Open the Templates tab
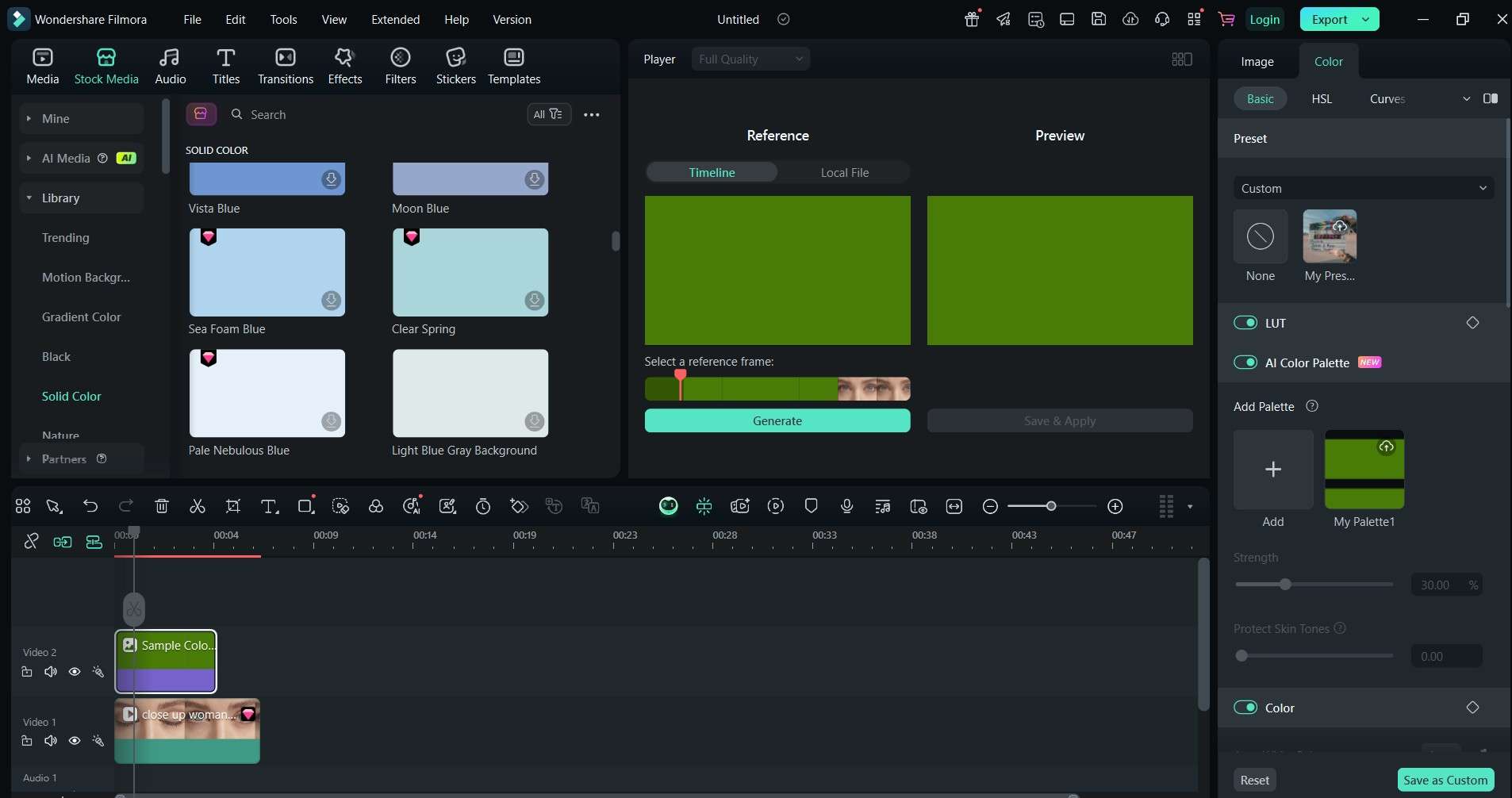The height and width of the screenshot is (798, 1512). [x=514, y=67]
